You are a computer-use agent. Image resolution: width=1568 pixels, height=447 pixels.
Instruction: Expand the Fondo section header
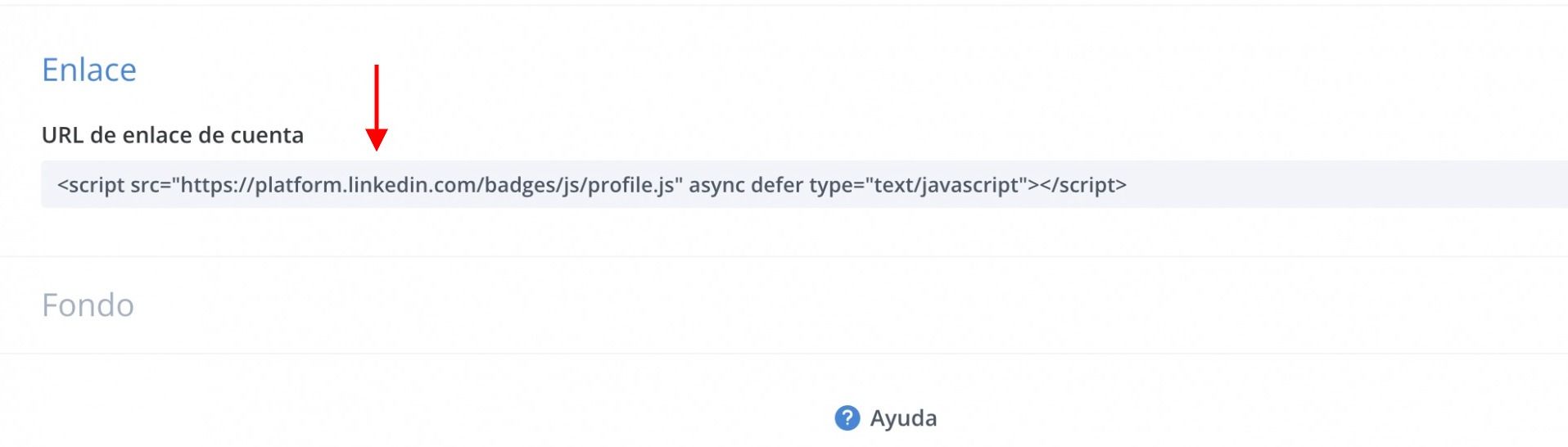pos(88,305)
